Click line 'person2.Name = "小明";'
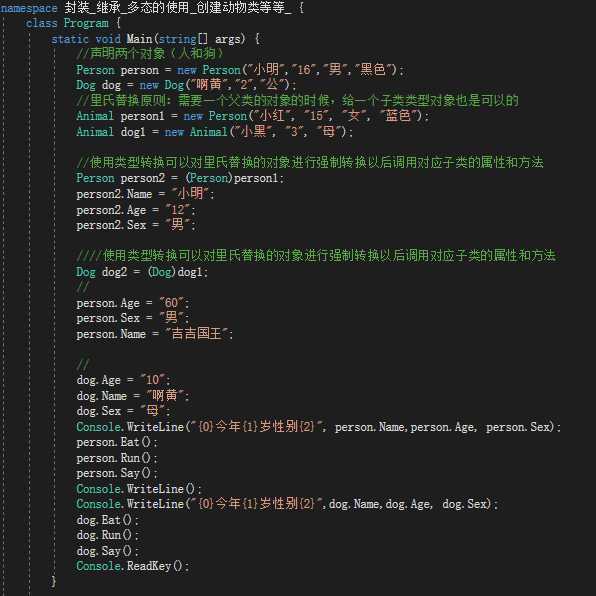This screenshot has width=596, height=596. point(145,194)
